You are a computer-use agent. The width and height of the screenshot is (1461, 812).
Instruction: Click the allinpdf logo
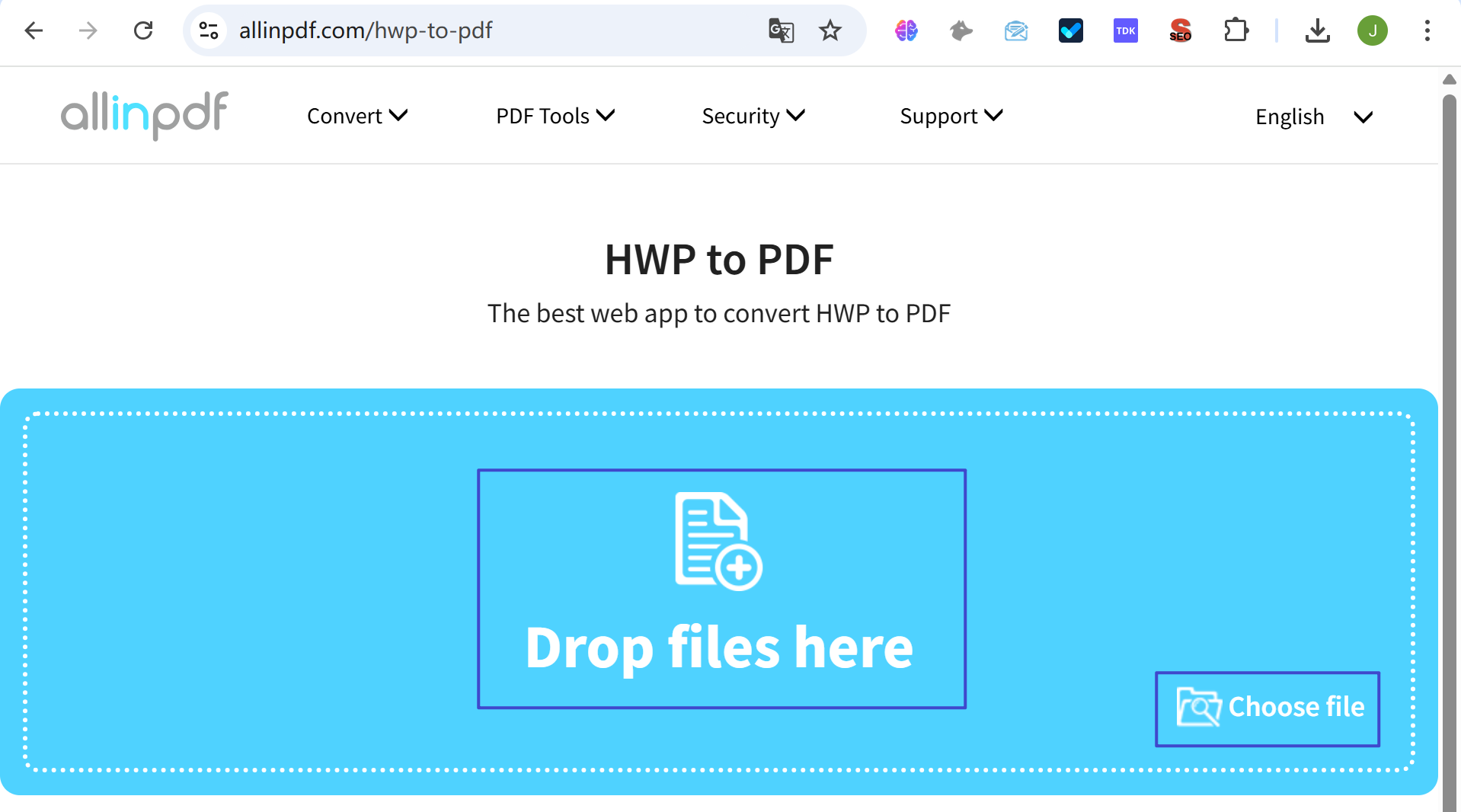(x=144, y=115)
